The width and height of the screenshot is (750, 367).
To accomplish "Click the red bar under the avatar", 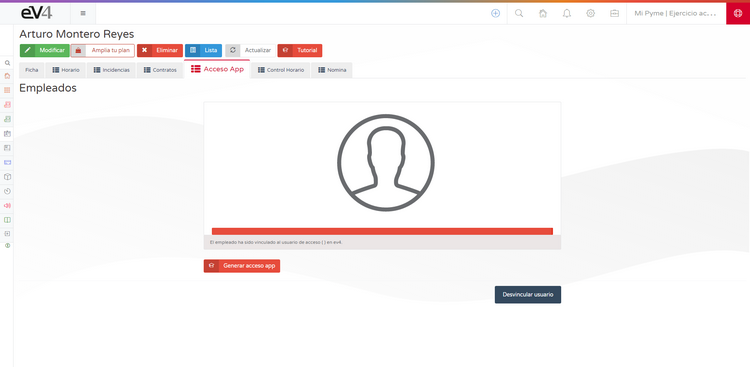I will point(382,231).
